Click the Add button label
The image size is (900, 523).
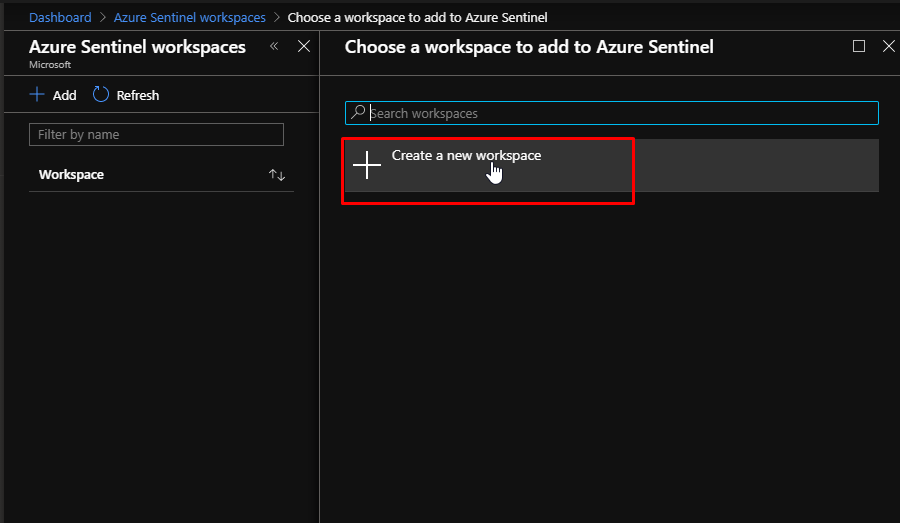point(64,95)
